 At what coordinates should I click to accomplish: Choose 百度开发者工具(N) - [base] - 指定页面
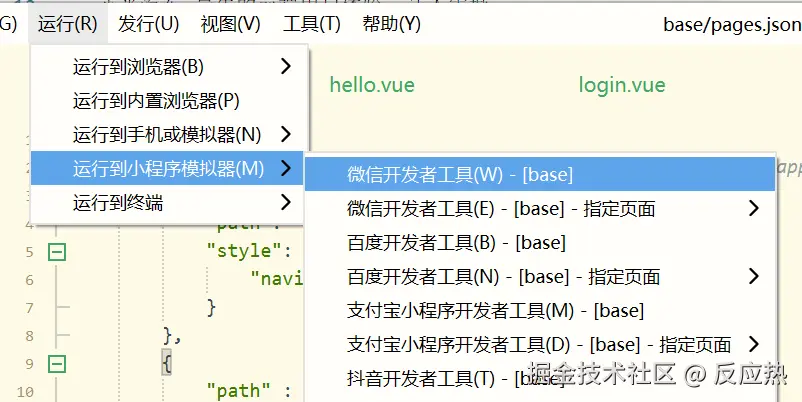[540, 277]
